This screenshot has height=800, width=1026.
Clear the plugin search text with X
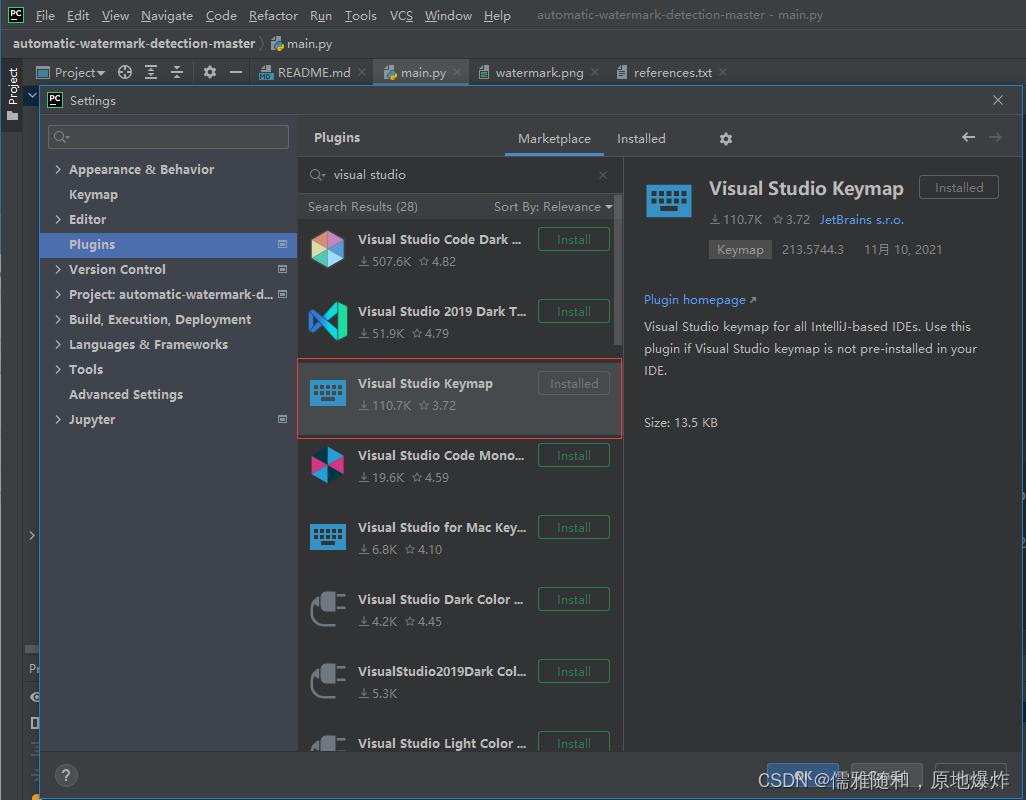(x=603, y=175)
